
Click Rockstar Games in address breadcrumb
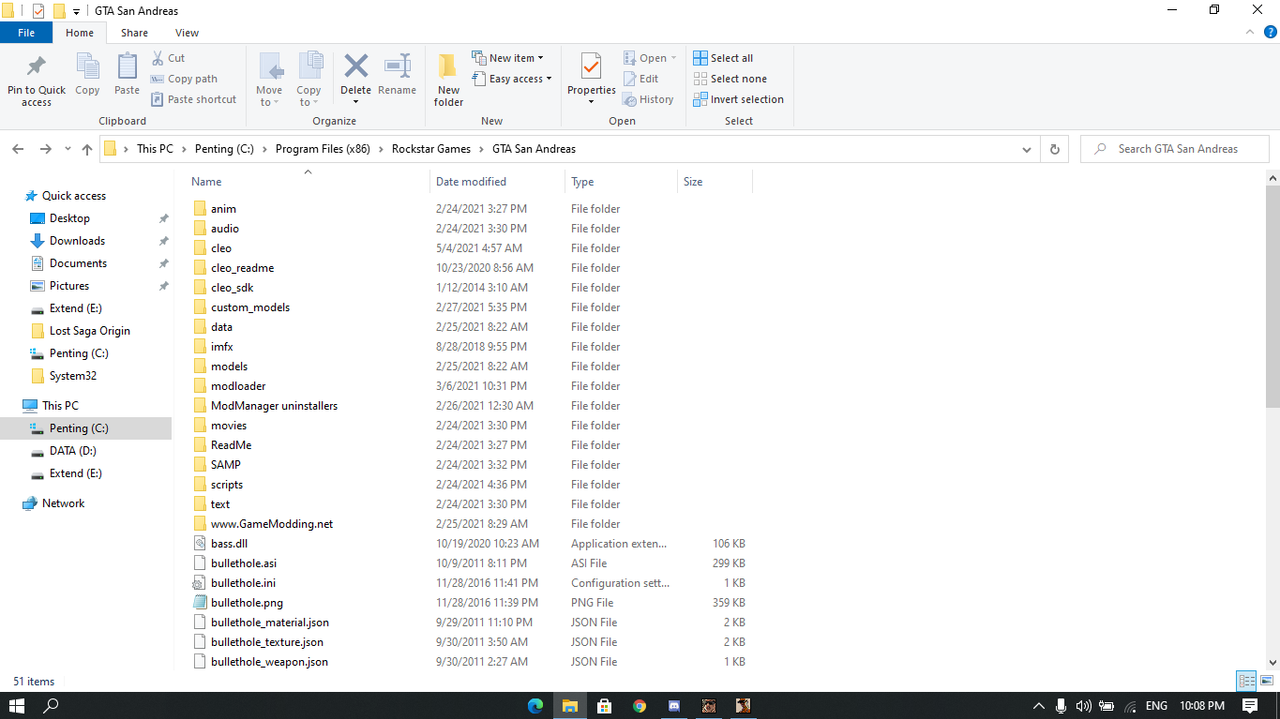[x=431, y=149]
